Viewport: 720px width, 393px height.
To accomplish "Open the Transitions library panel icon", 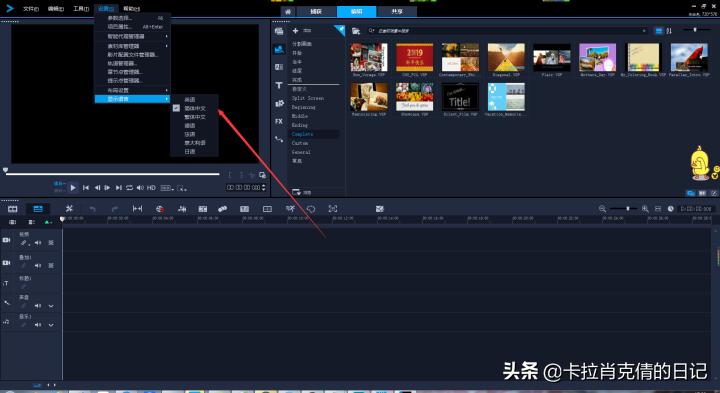I will pos(279,67).
